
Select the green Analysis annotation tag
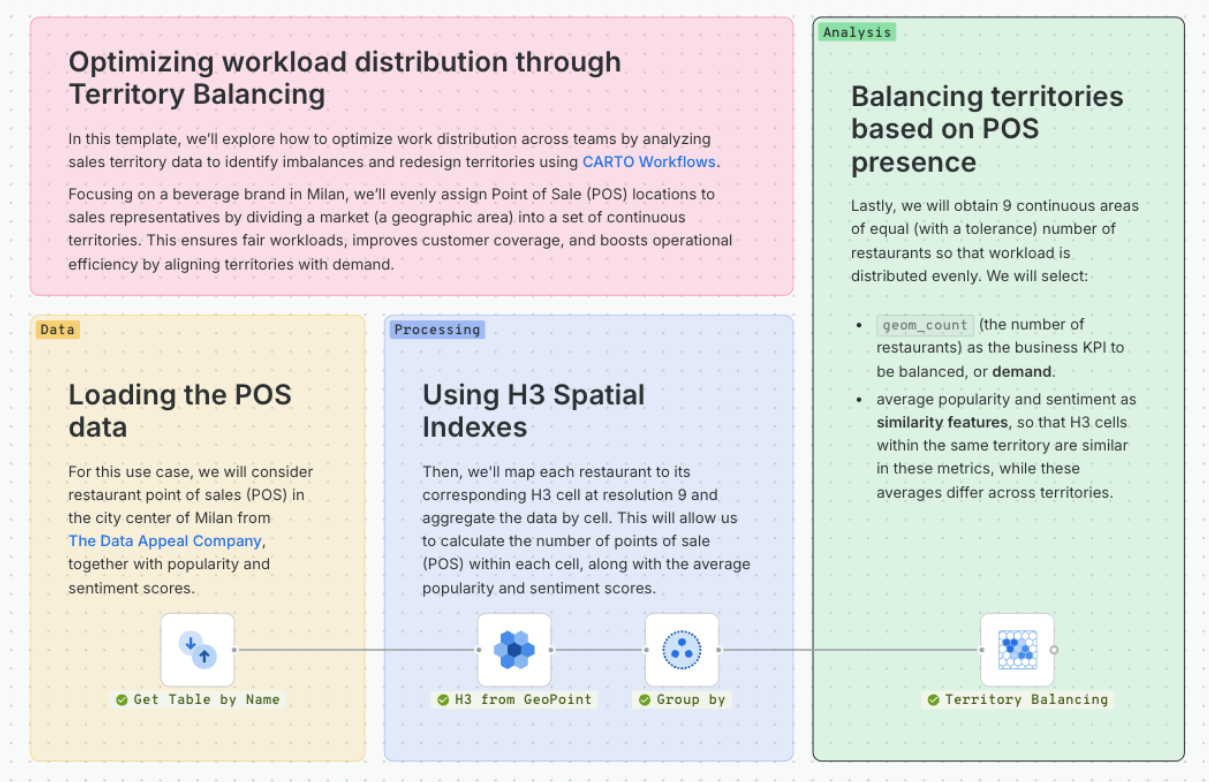coord(857,32)
